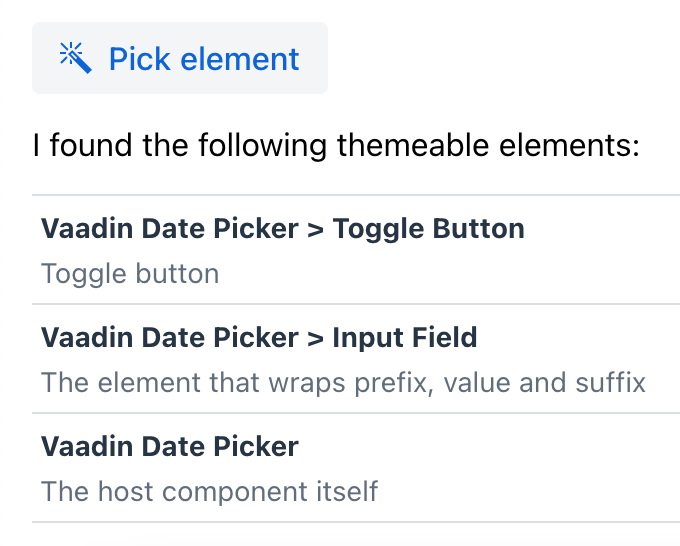Click the standalone "Vaadin Date Picker" bold heading
Image resolution: width=680 pixels, height=546 pixels.
[170, 447]
